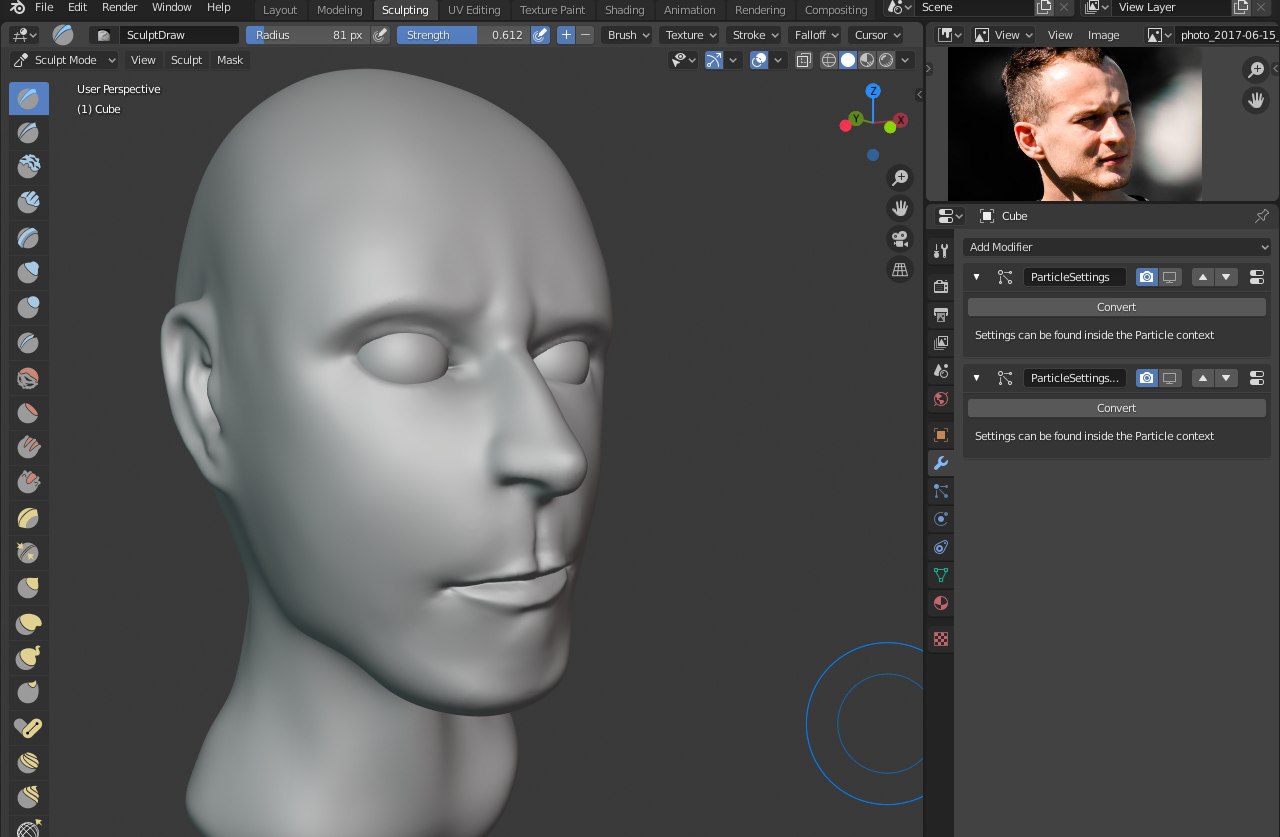The image size is (1280, 837).
Task: Click Convert on first ParticleSettings modifier
Action: tap(1117, 307)
